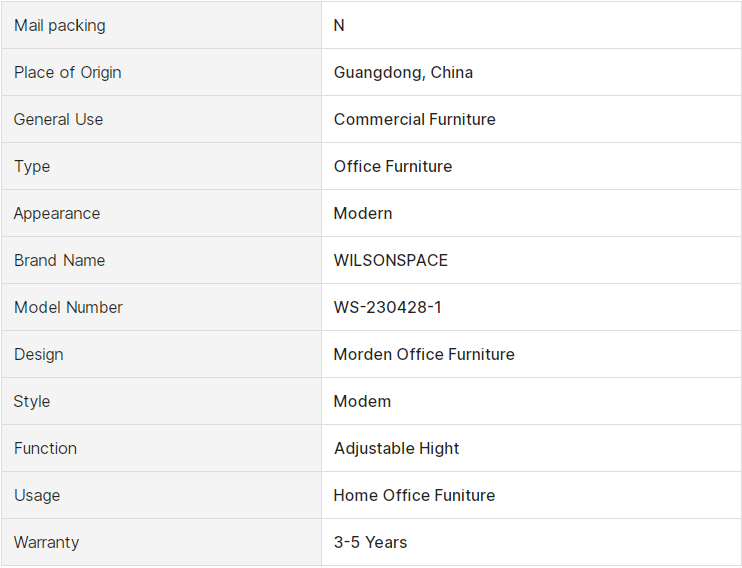The height and width of the screenshot is (568, 742).
Task: Select the 'Office Furniture' type value
Action: tap(392, 166)
